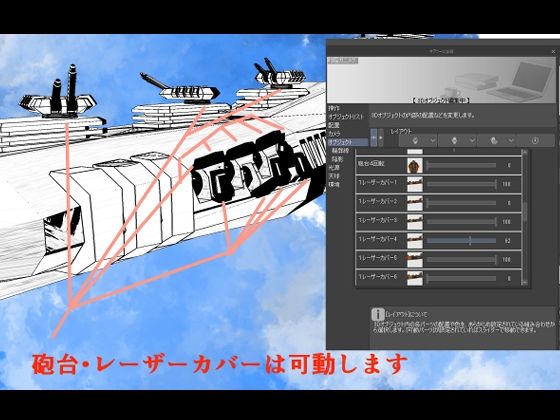Click the value field of レーザーカバー6

(x=508, y=279)
